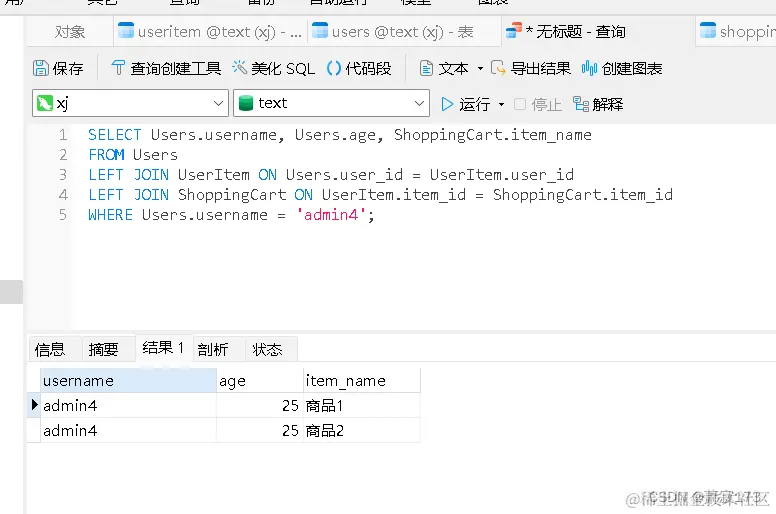Select the 商品2 item_name cell
776x514 pixels.
pyautogui.click(x=362, y=430)
